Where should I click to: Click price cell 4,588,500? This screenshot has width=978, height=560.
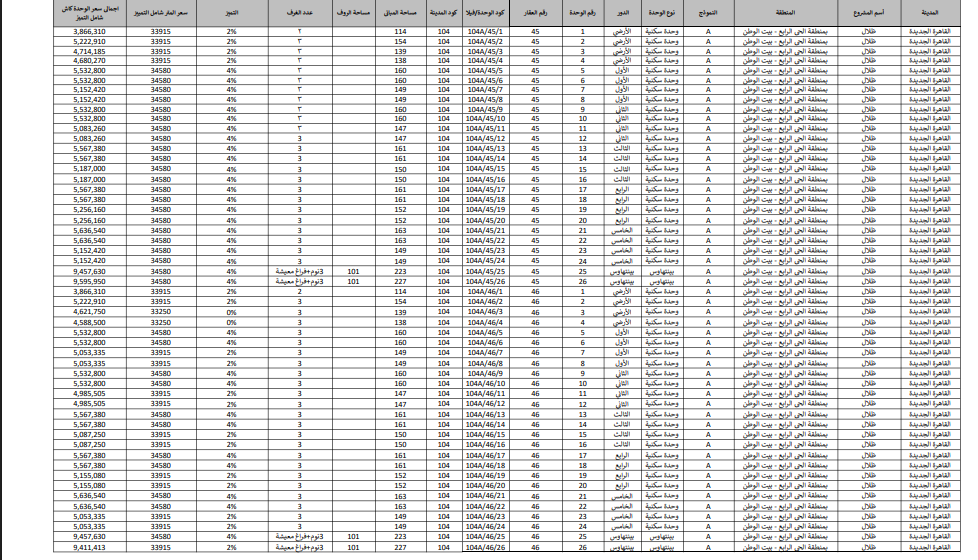pyautogui.click(x=89, y=322)
